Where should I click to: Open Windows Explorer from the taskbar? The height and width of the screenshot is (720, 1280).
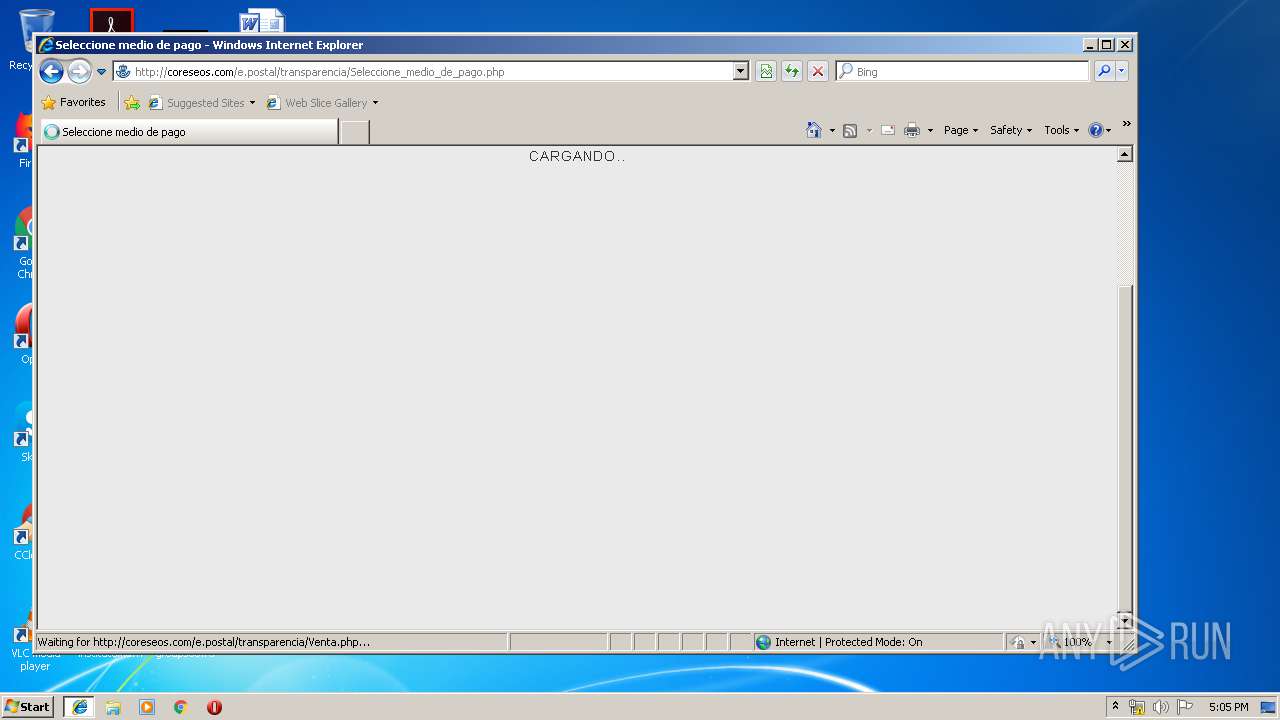click(113, 707)
